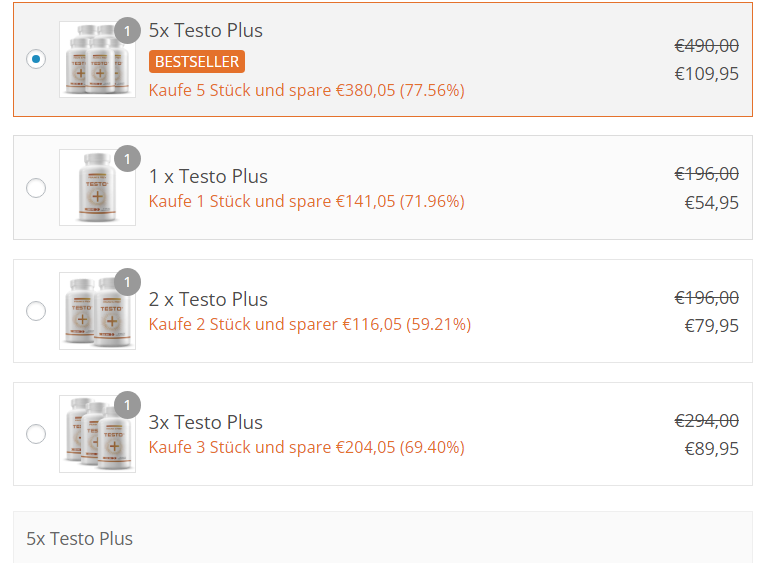Image resolution: width=780 pixels, height=563 pixels.
Task: Click savings text for 3 Stück offer
Action: 306,447
